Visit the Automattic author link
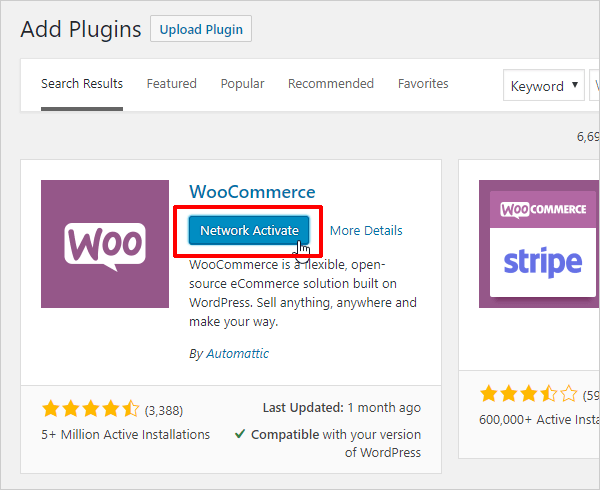The width and height of the screenshot is (600, 490). point(237,353)
